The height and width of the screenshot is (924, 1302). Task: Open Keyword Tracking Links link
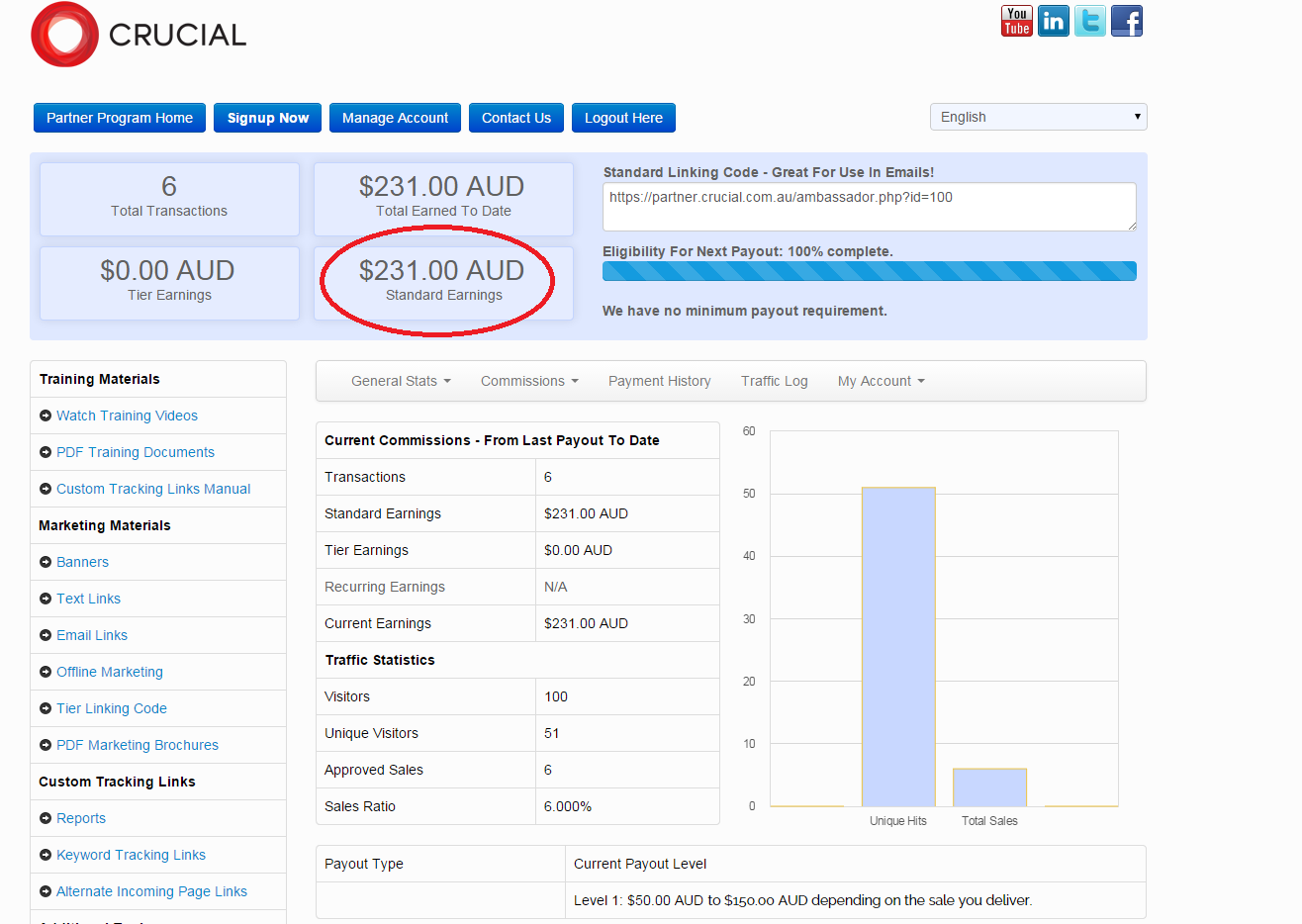[x=131, y=855]
